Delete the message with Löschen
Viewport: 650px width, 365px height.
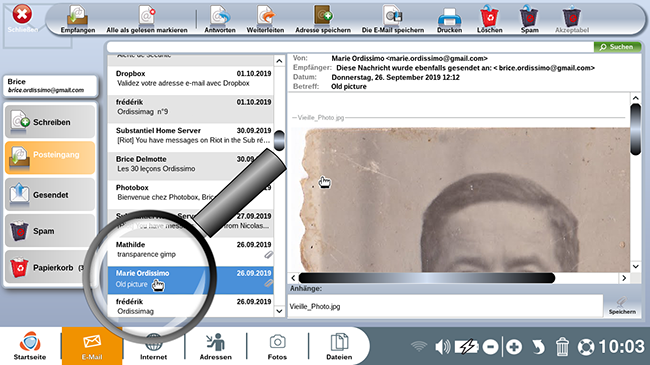[x=490, y=19]
